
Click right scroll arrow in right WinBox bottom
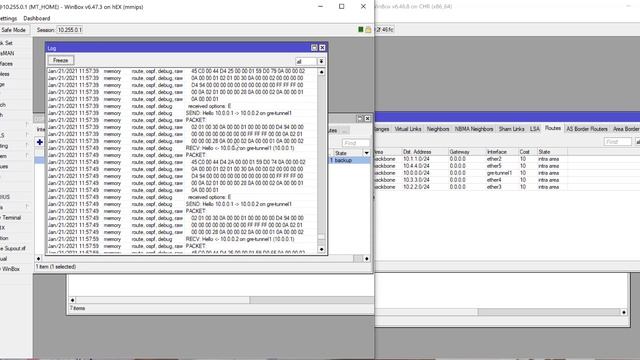pos(624,312)
